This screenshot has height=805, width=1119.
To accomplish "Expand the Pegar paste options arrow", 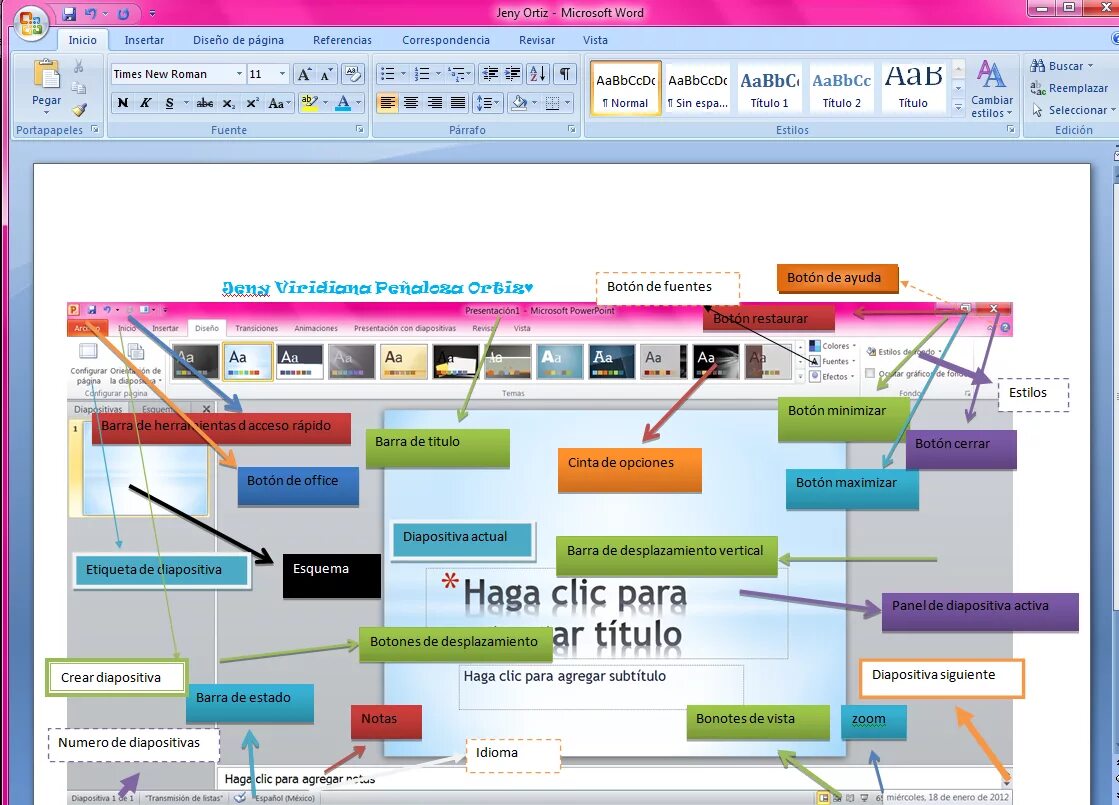I will (x=46, y=113).
